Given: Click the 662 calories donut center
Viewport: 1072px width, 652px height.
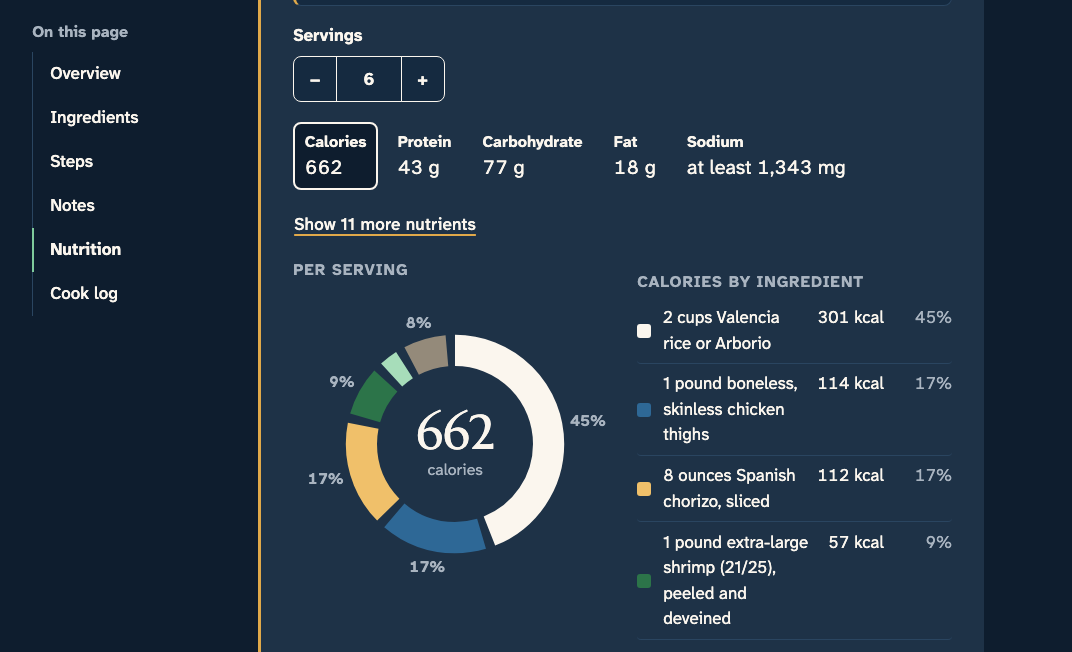Looking at the screenshot, I should click(455, 442).
